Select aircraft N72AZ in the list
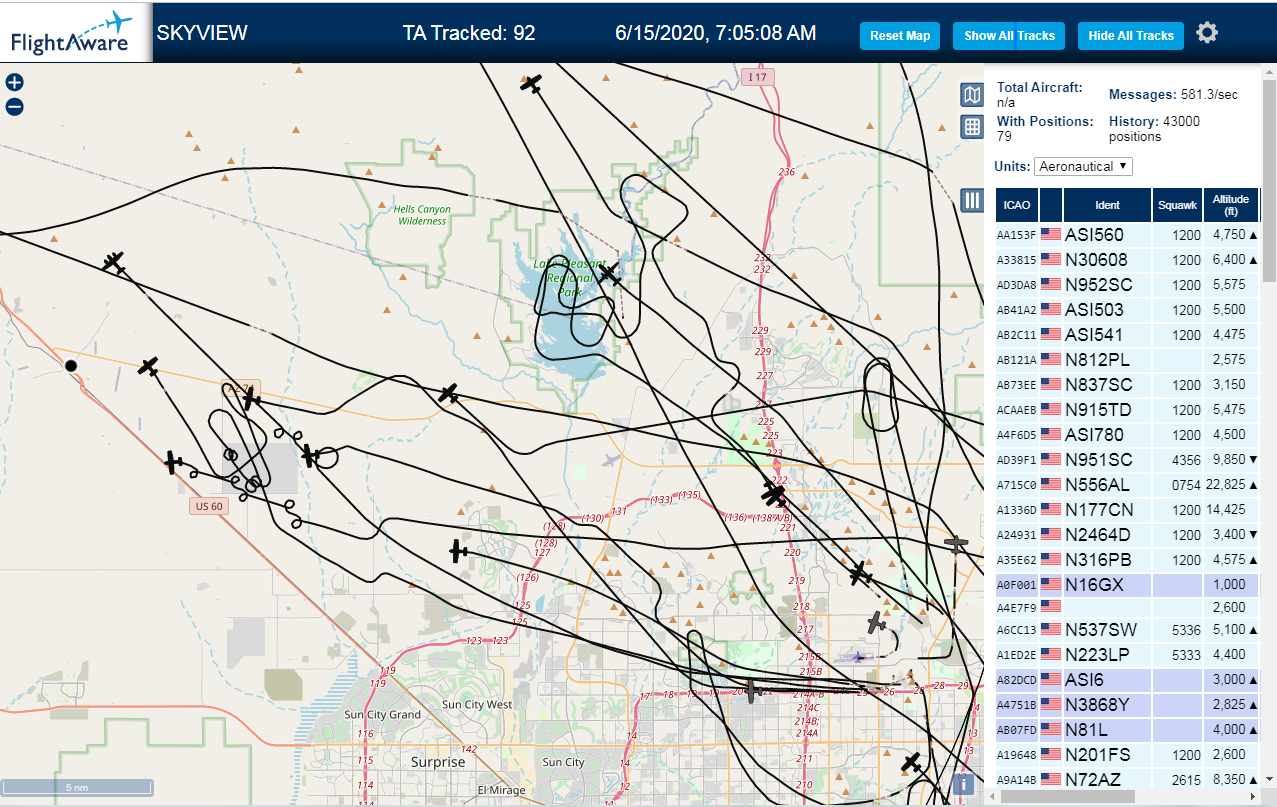Viewport: 1277px width, 807px height. pos(1128,780)
